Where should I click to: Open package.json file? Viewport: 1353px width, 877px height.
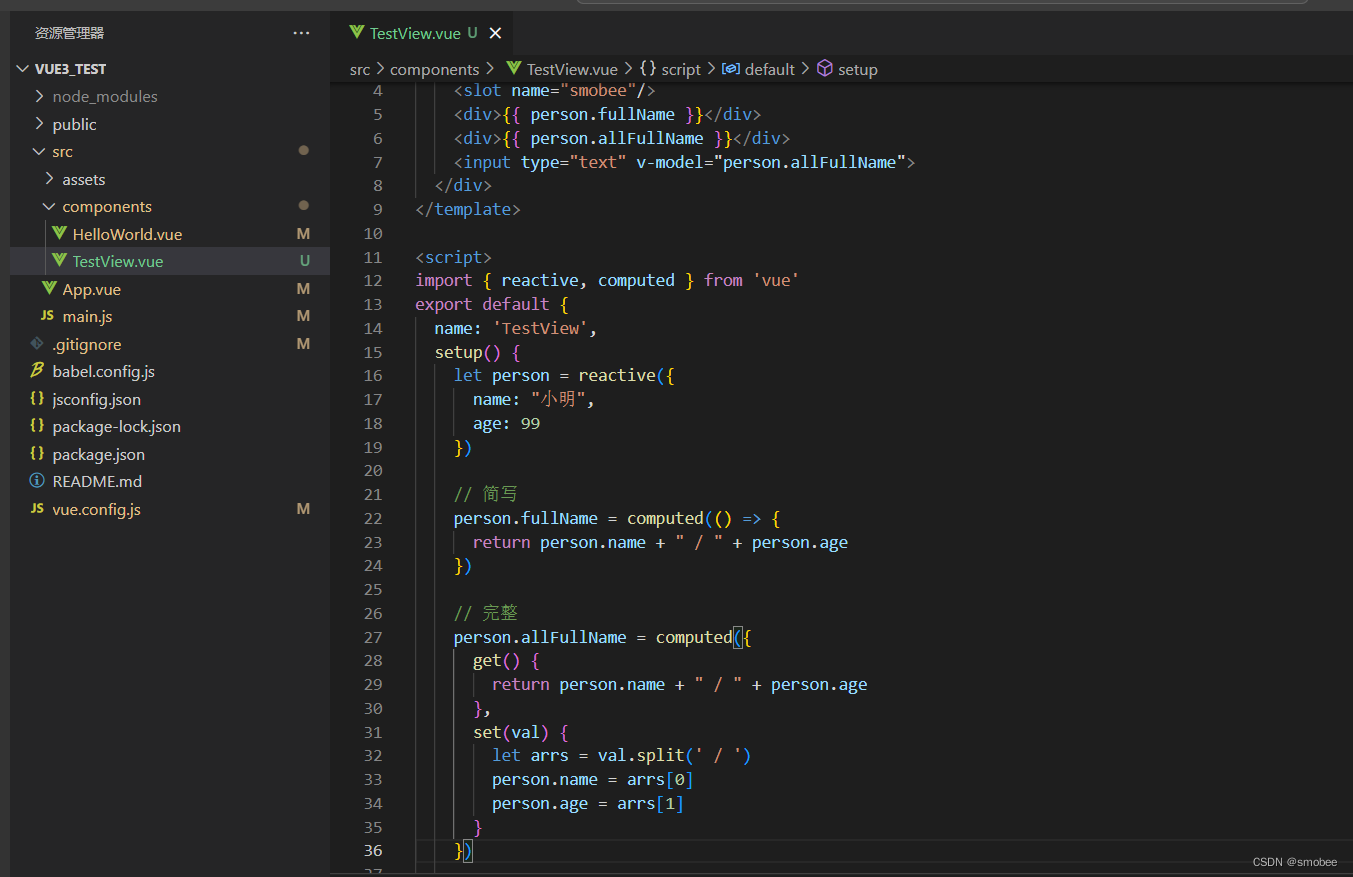pyautogui.click(x=98, y=454)
